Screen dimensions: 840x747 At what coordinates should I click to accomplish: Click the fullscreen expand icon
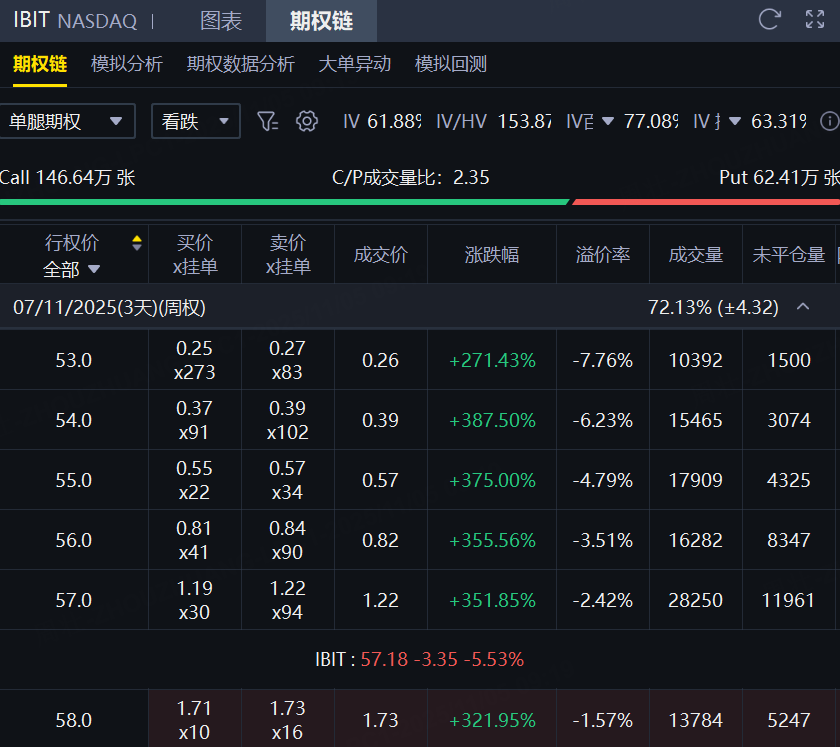coord(815,19)
